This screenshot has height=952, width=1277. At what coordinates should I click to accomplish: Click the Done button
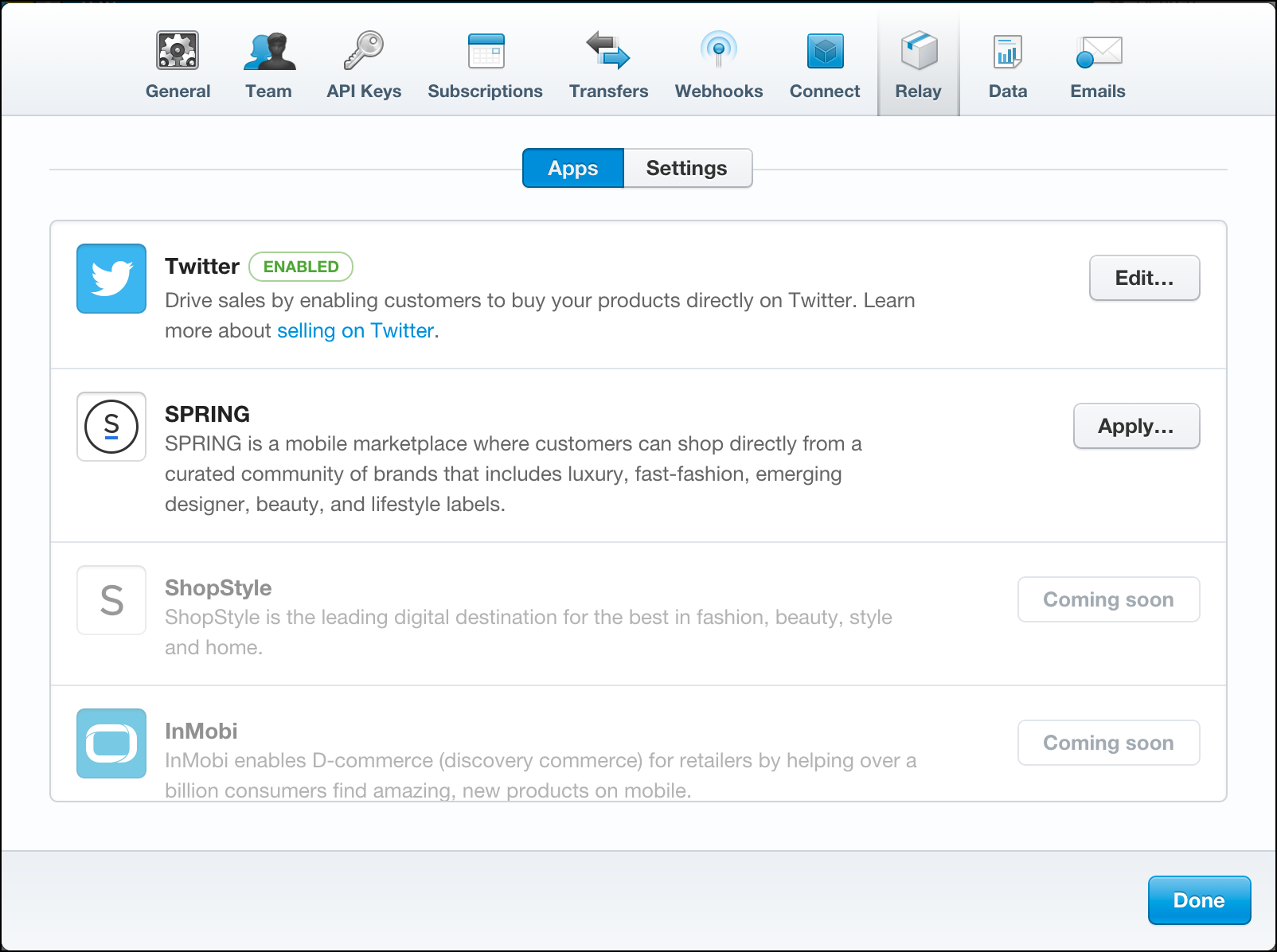click(x=1199, y=900)
